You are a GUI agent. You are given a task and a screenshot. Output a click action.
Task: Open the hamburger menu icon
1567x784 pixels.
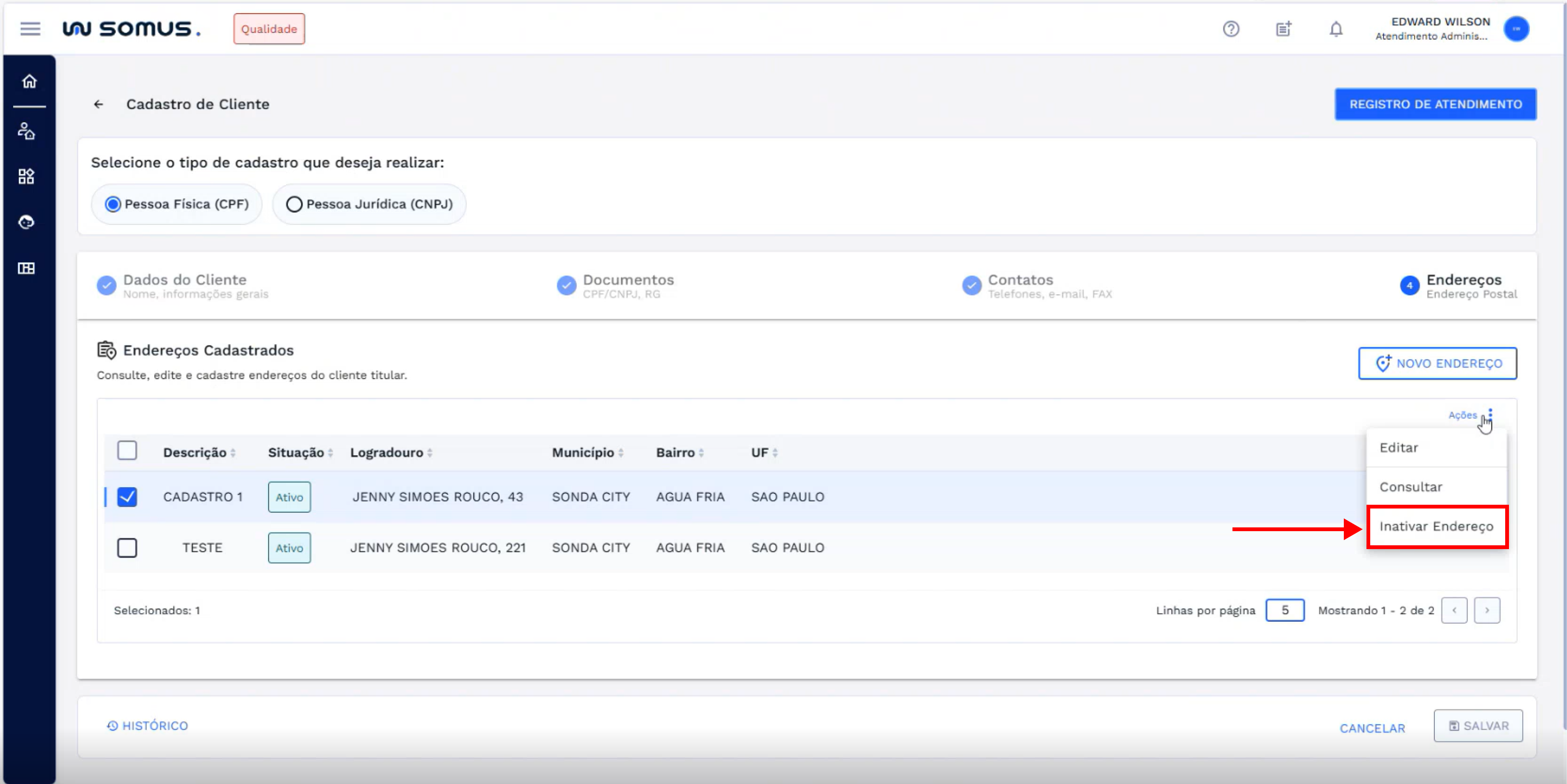click(30, 29)
